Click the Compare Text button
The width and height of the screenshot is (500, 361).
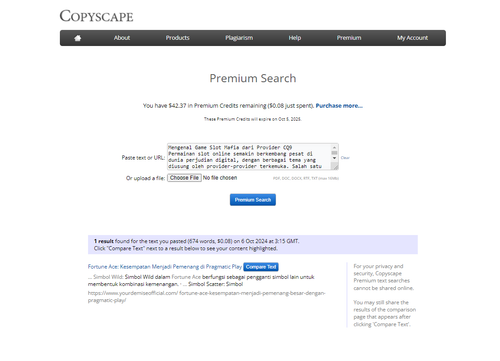261,267
